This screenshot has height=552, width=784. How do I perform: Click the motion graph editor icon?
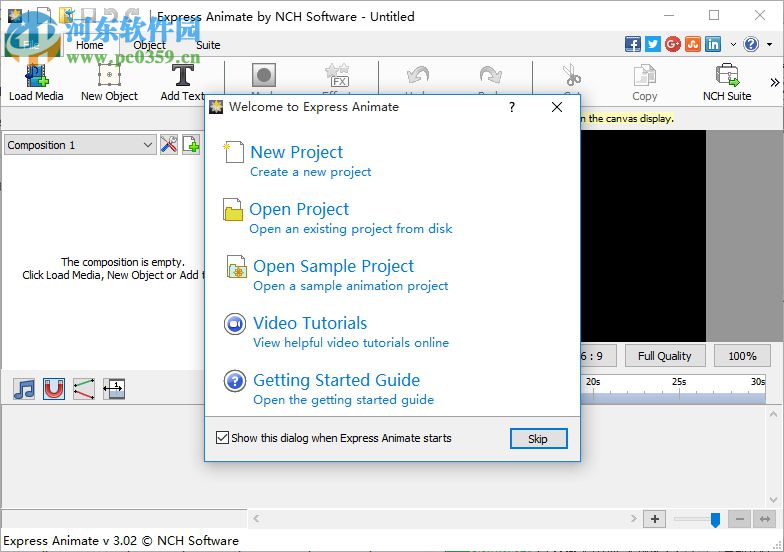tap(84, 388)
